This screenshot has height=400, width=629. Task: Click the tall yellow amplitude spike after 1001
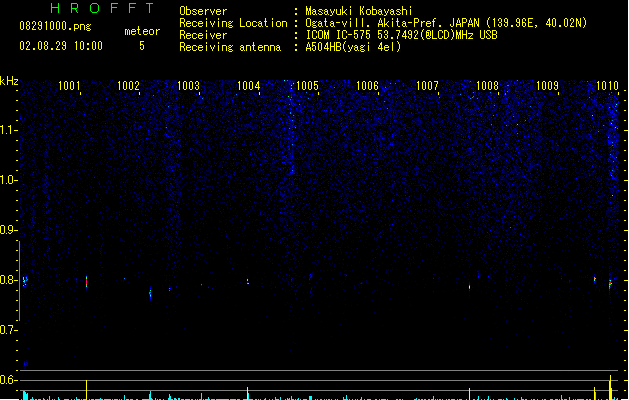pyautogui.click(x=86, y=390)
